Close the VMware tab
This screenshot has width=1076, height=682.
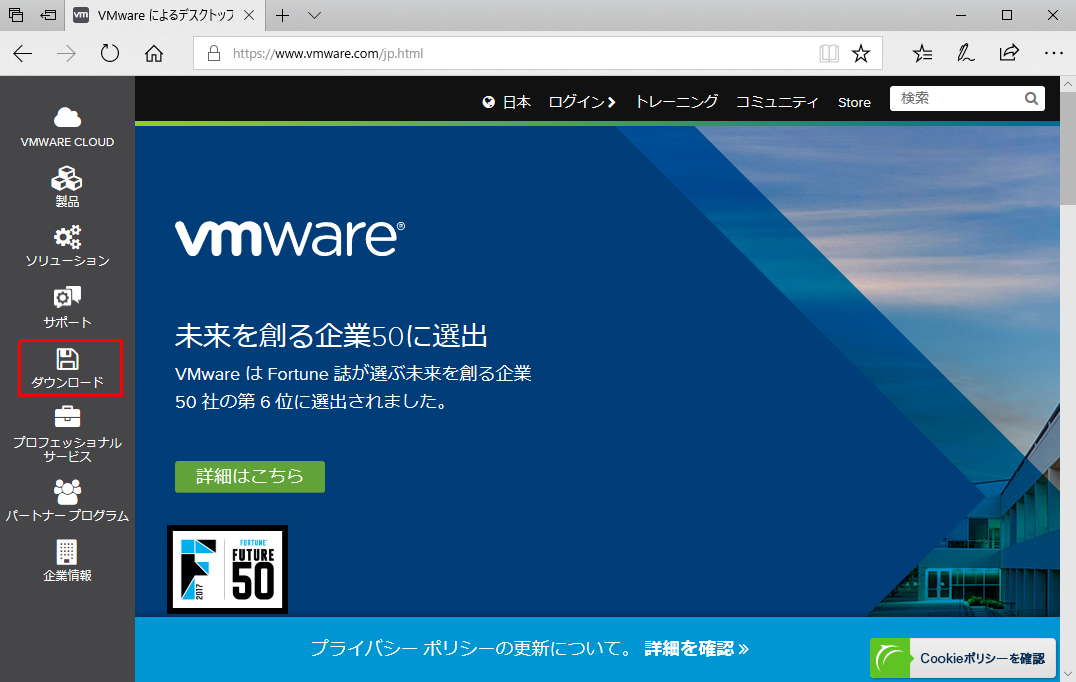(x=250, y=15)
